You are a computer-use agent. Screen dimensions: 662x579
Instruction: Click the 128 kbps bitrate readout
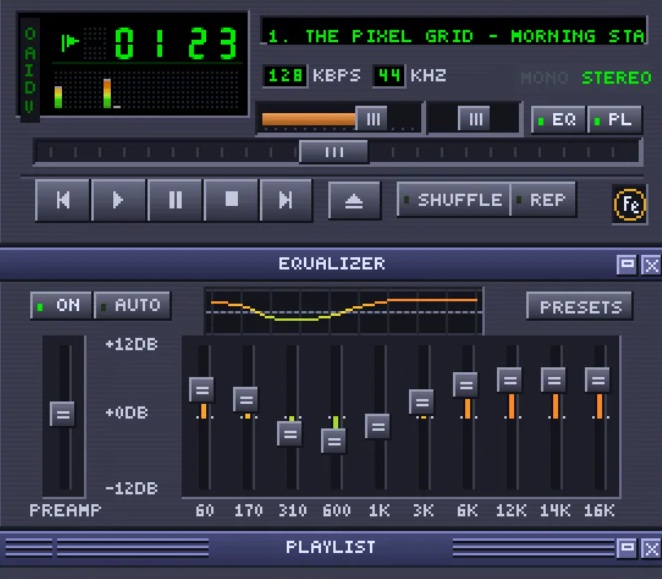(285, 76)
